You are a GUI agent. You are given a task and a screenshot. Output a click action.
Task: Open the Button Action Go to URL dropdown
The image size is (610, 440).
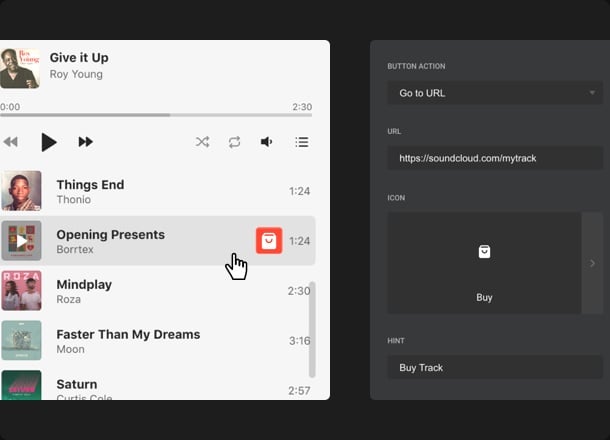[495, 93]
